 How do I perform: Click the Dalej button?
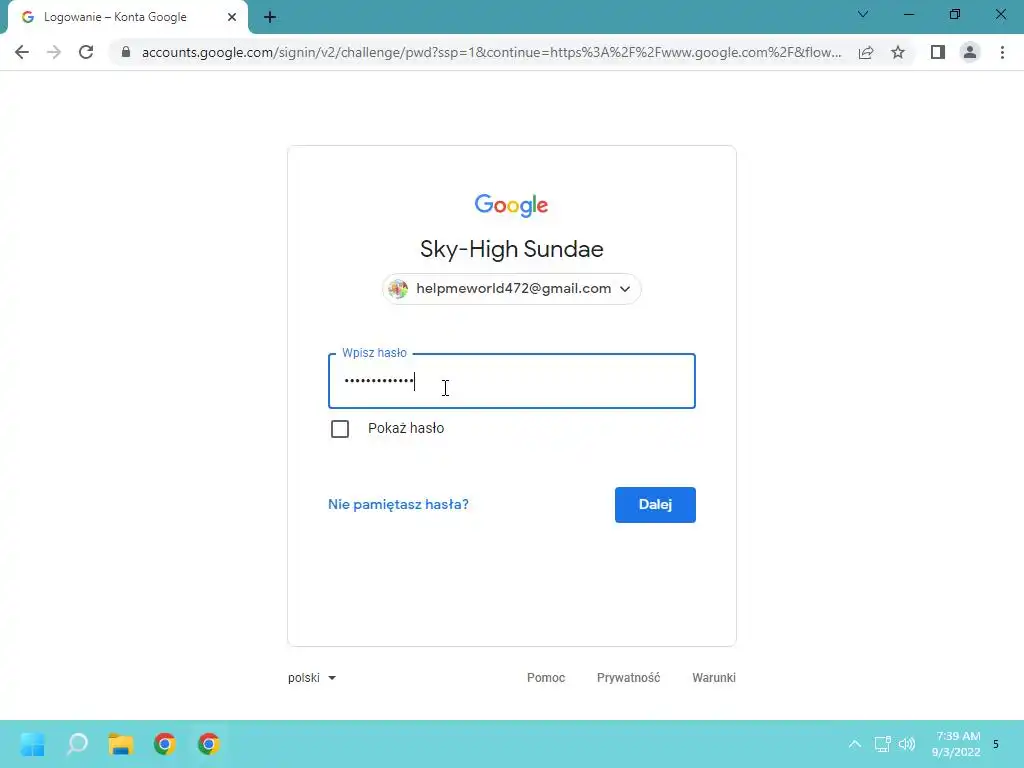point(655,505)
